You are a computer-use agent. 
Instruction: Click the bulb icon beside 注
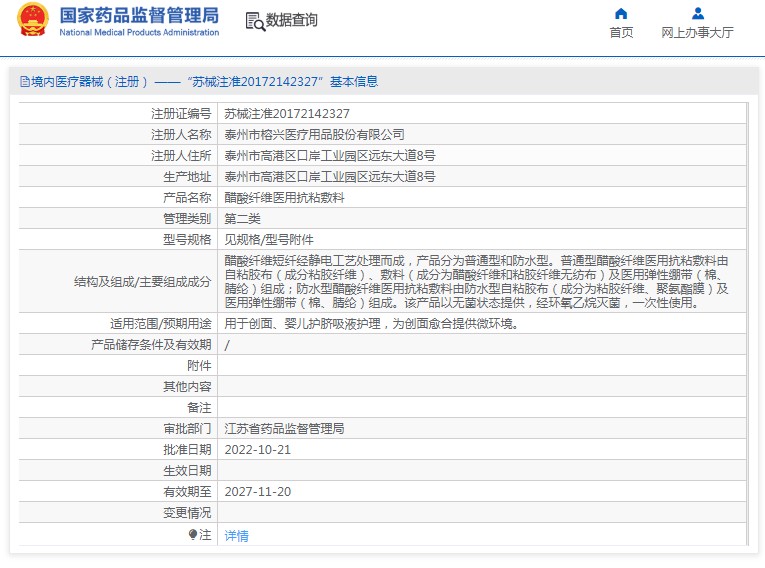pyautogui.click(x=193, y=535)
